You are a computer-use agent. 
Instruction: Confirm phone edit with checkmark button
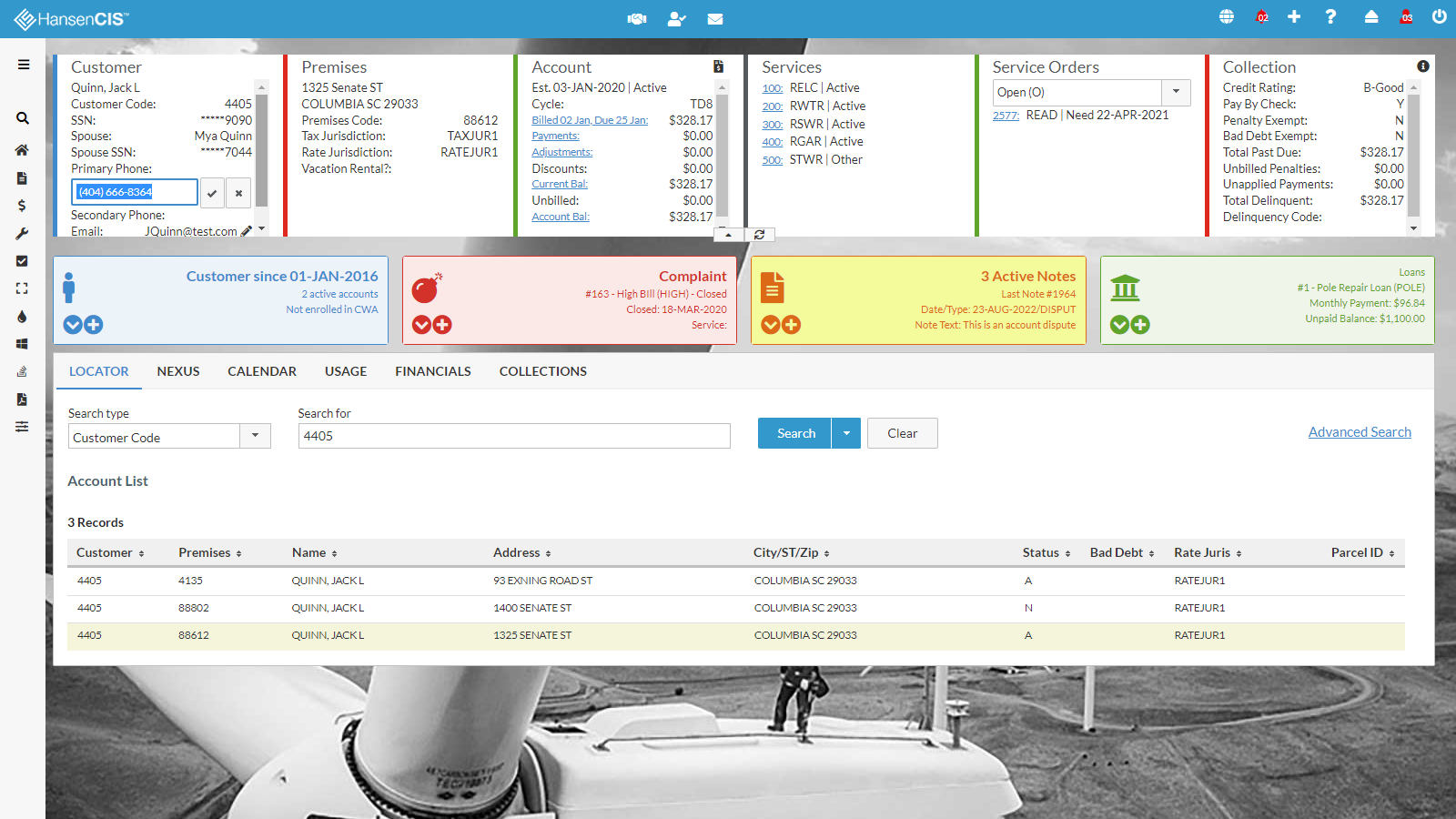(x=212, y=193)
